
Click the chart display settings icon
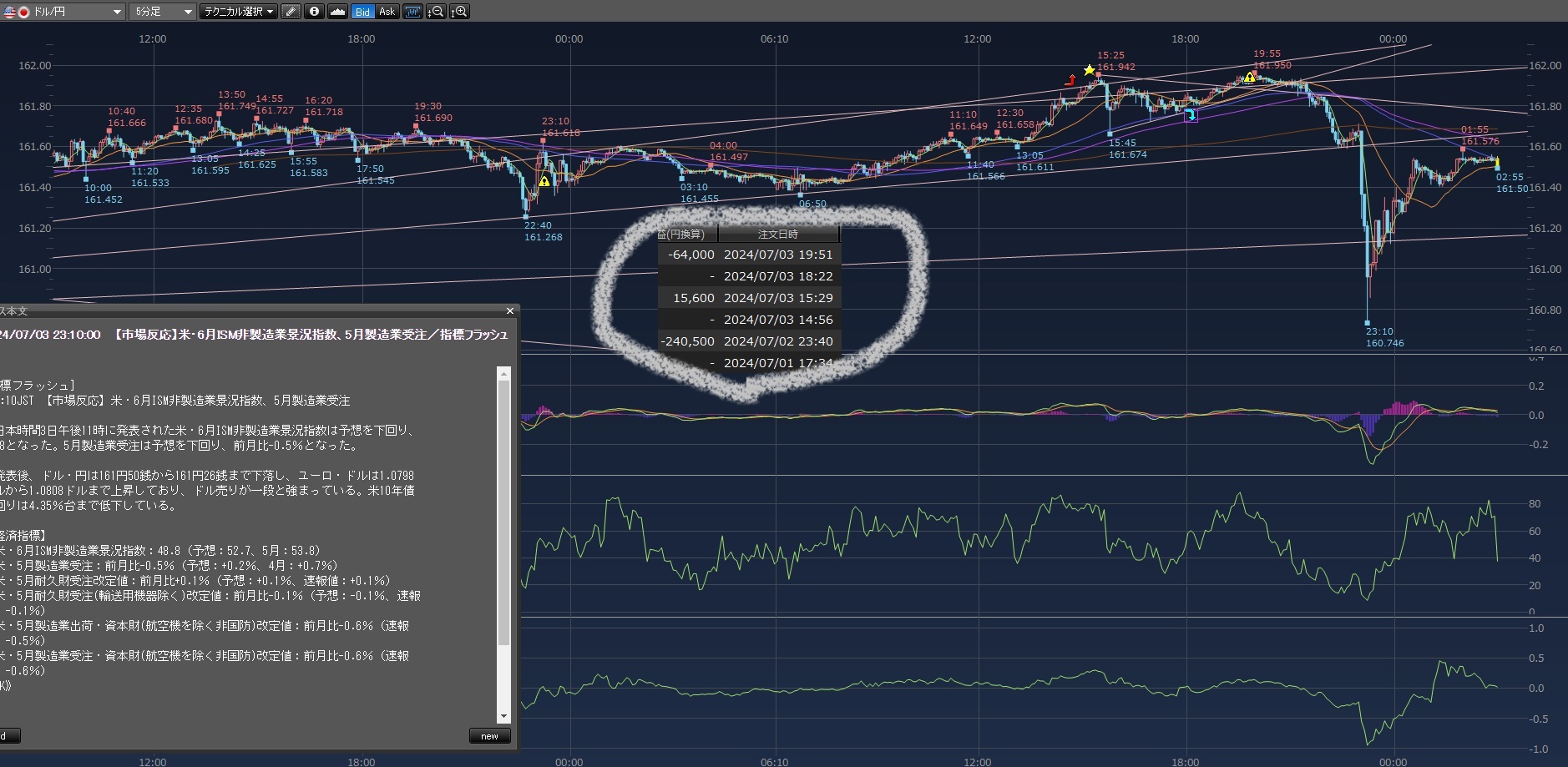[412, 12]
